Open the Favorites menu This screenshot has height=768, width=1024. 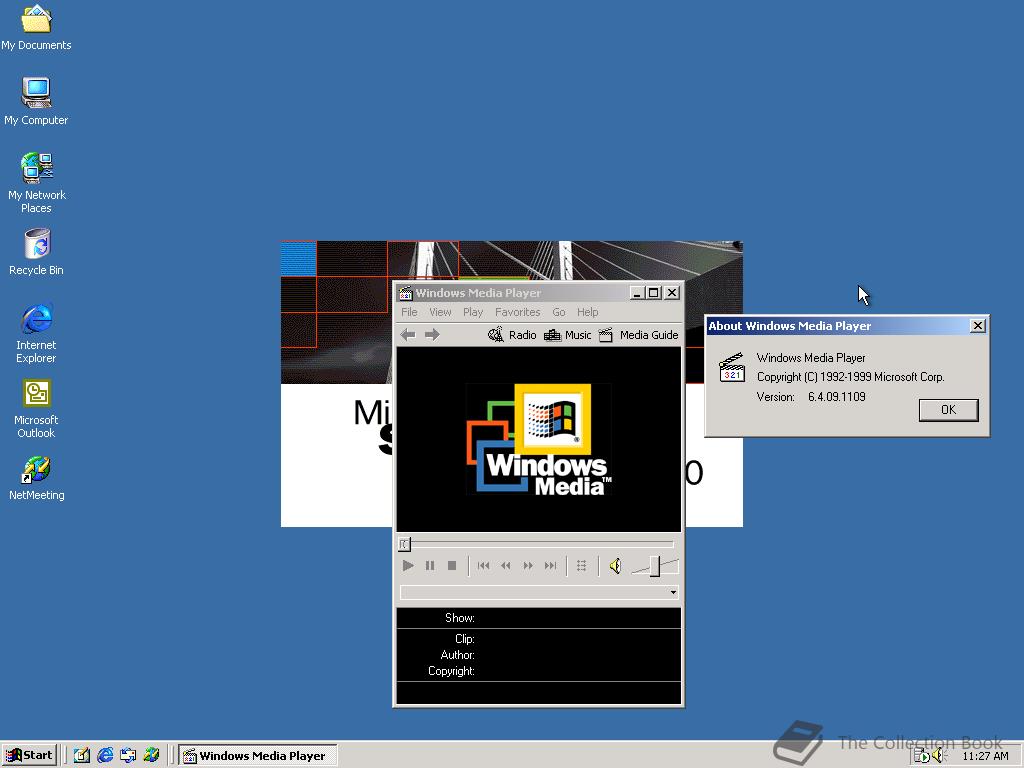point(517,312)
